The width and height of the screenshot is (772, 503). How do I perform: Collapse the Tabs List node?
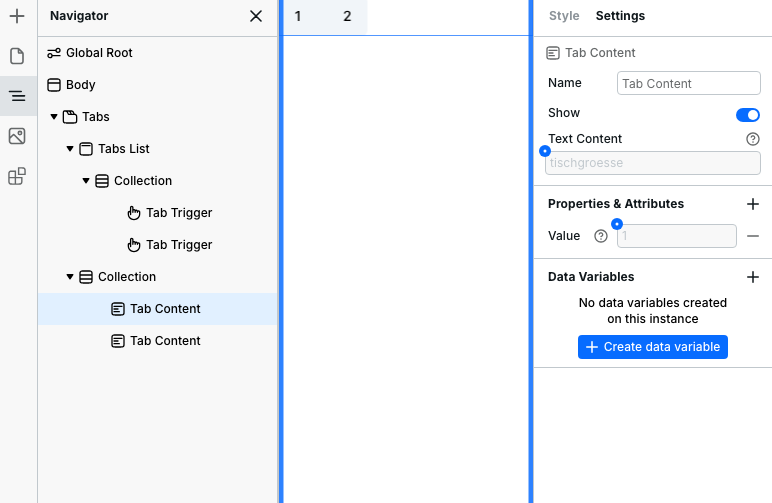[70, 149]
